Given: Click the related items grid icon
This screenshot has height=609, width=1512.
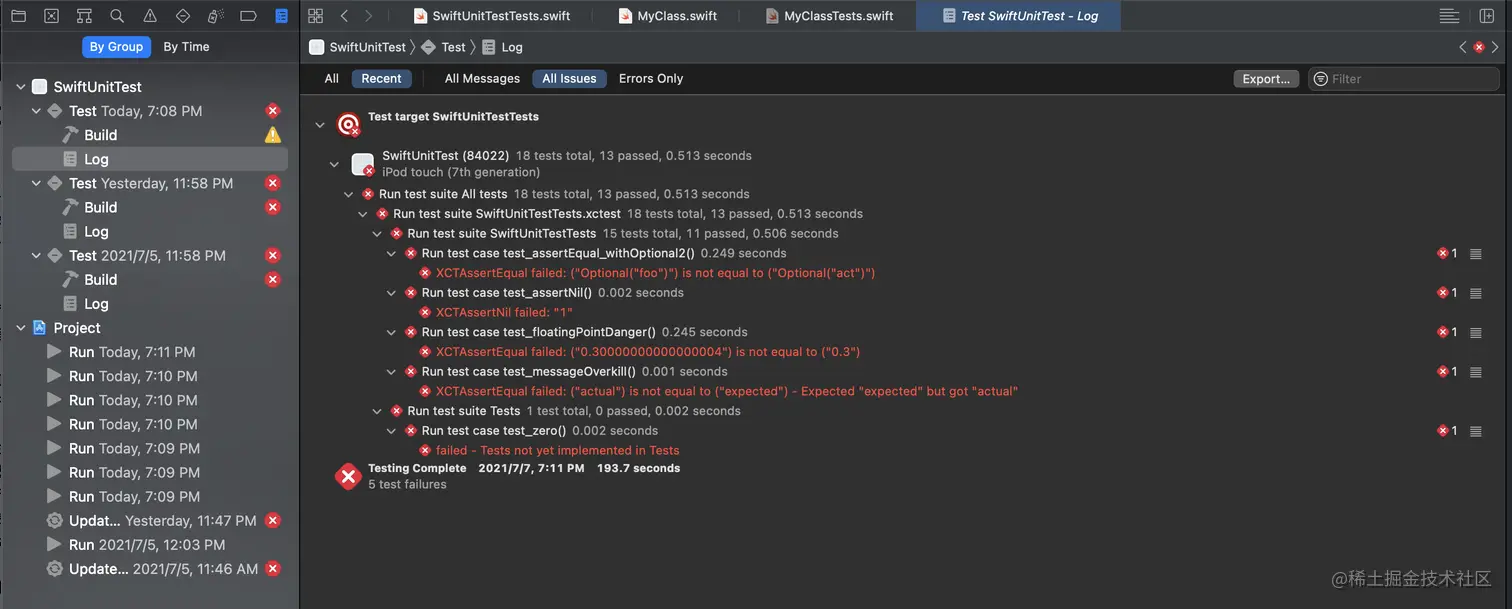Looking at the screenshot, I should point(316,16).
